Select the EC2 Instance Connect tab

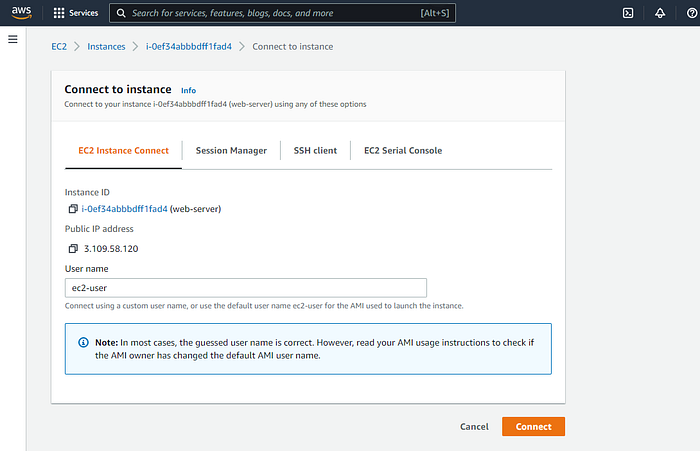click(123, 150)
